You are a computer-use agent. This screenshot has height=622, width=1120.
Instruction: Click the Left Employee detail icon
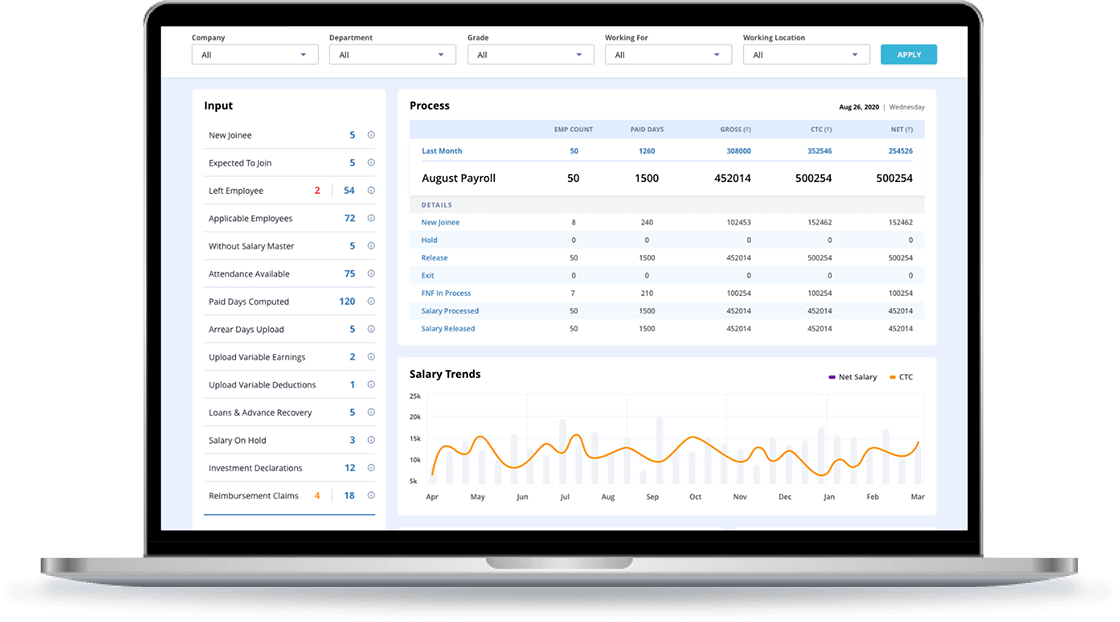coord(371,190)
